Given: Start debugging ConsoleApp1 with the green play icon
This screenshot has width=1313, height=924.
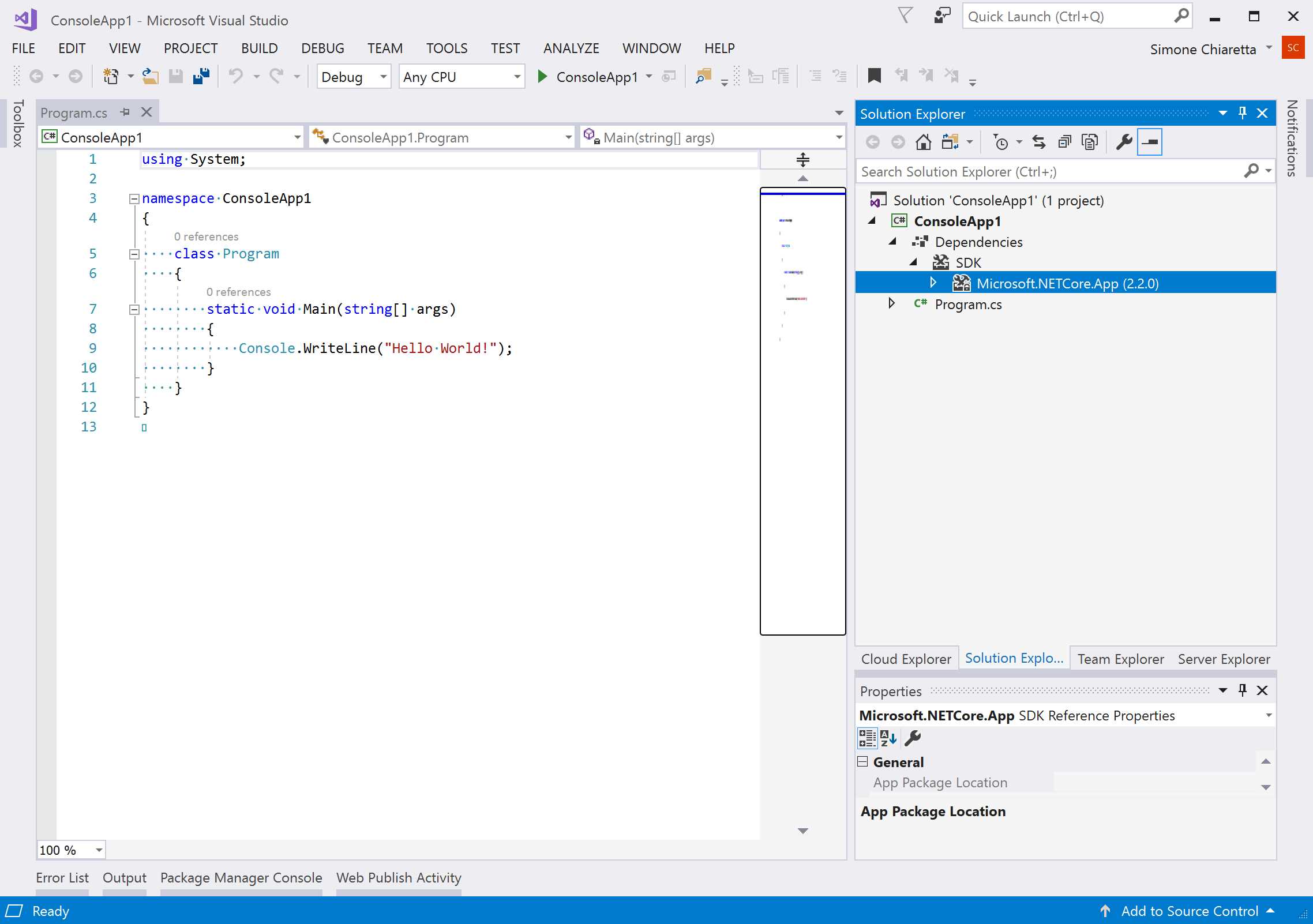Looking at the screenshot, I should pos(541,76).
